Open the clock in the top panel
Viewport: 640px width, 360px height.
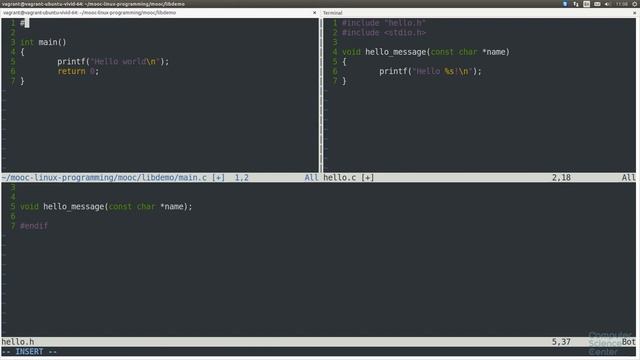(x=622, y=4)
